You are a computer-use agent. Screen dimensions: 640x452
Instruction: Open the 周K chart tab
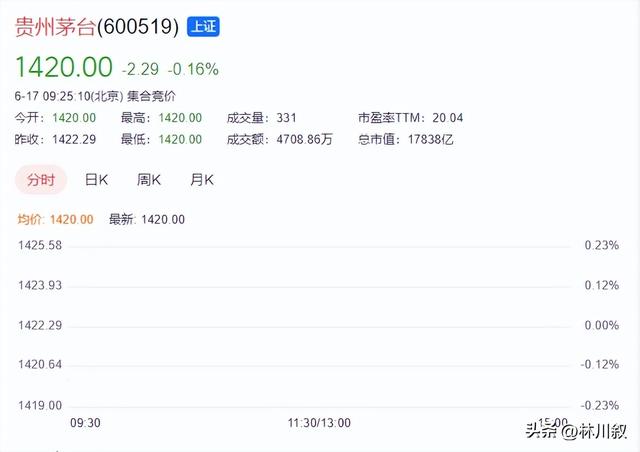pyautogui.click(x=149, y=180)
